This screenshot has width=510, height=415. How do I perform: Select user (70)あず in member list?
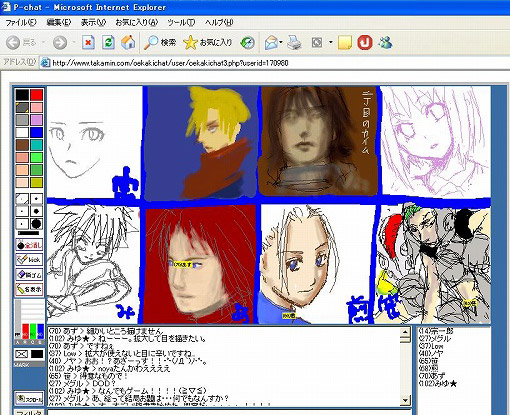[x=431, y=376]
